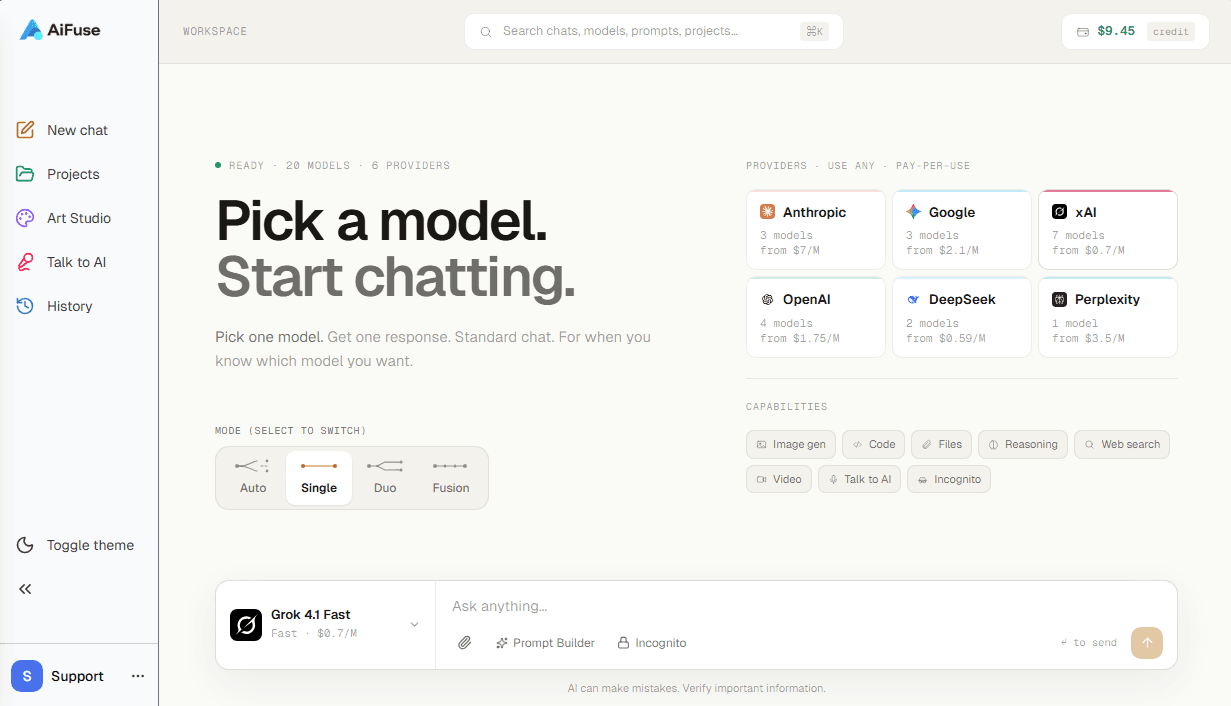Toggle the Web search capability chip
The height and width of the screenshot is (706, 1231).
click(x=1122, y=444)
